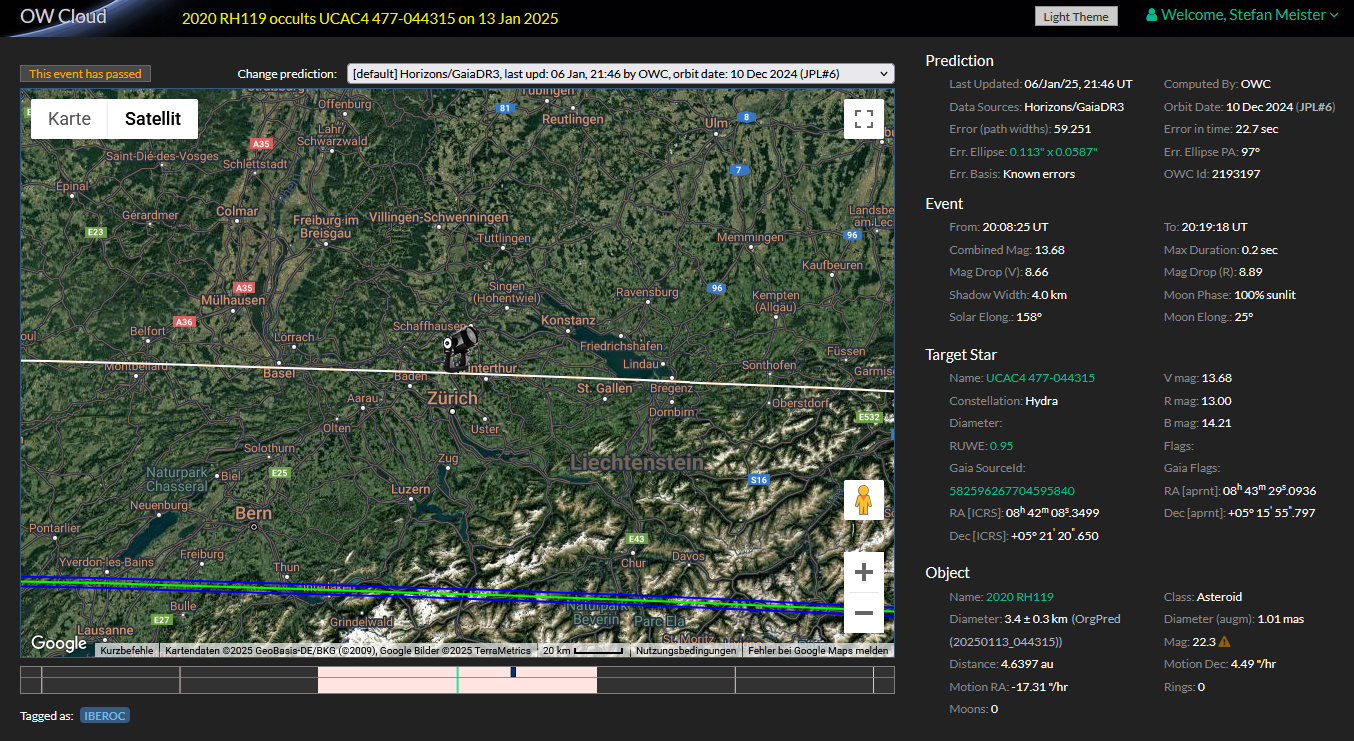Click the Freiburg im Breisgau label
The width and height of the screenshot is (1354, 741).
click(324, 226)
